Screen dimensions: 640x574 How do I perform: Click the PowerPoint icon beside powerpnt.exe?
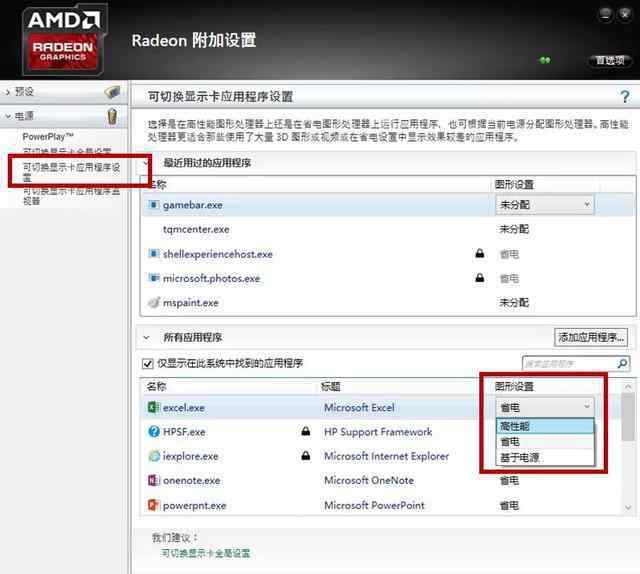pos(153,505)
